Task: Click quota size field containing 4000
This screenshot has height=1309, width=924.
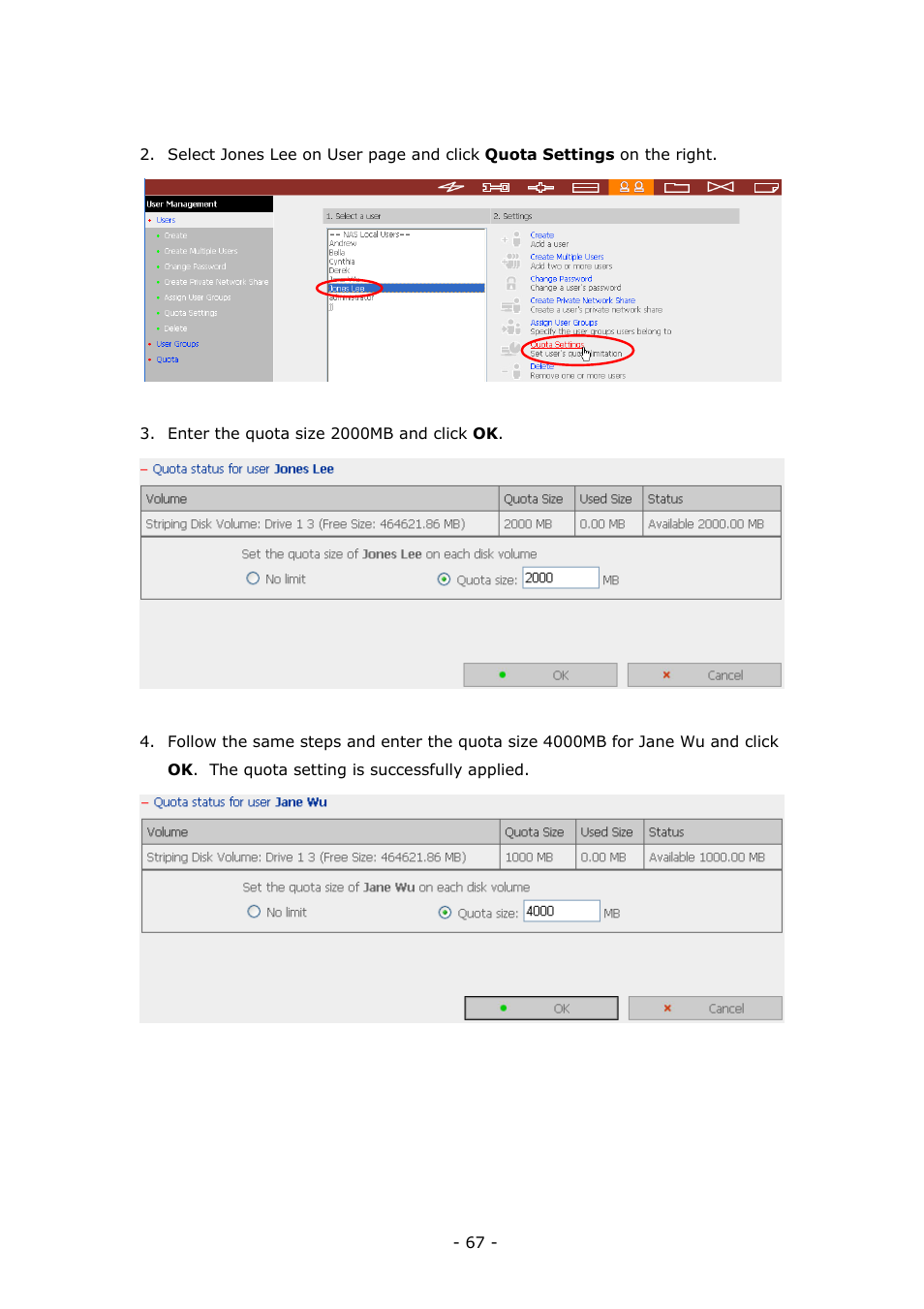Action: pyautogui.click(x=562, y=912)
